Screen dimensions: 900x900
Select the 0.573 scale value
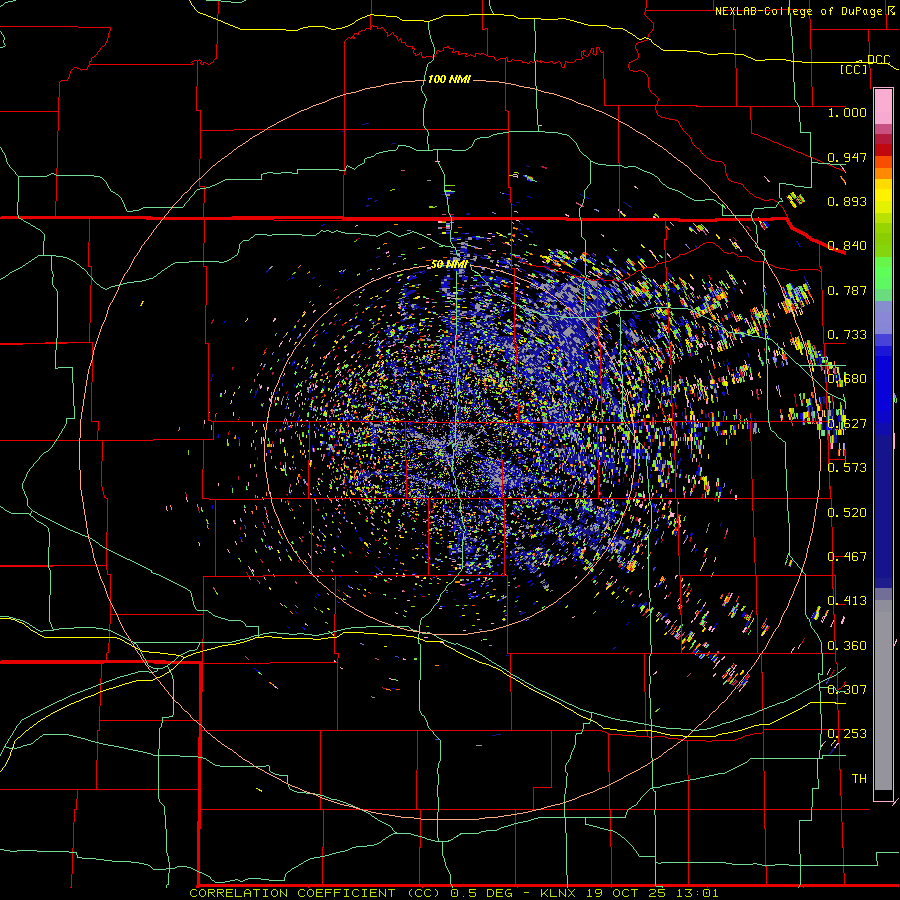pyautogui.click(x=847, y=467)
